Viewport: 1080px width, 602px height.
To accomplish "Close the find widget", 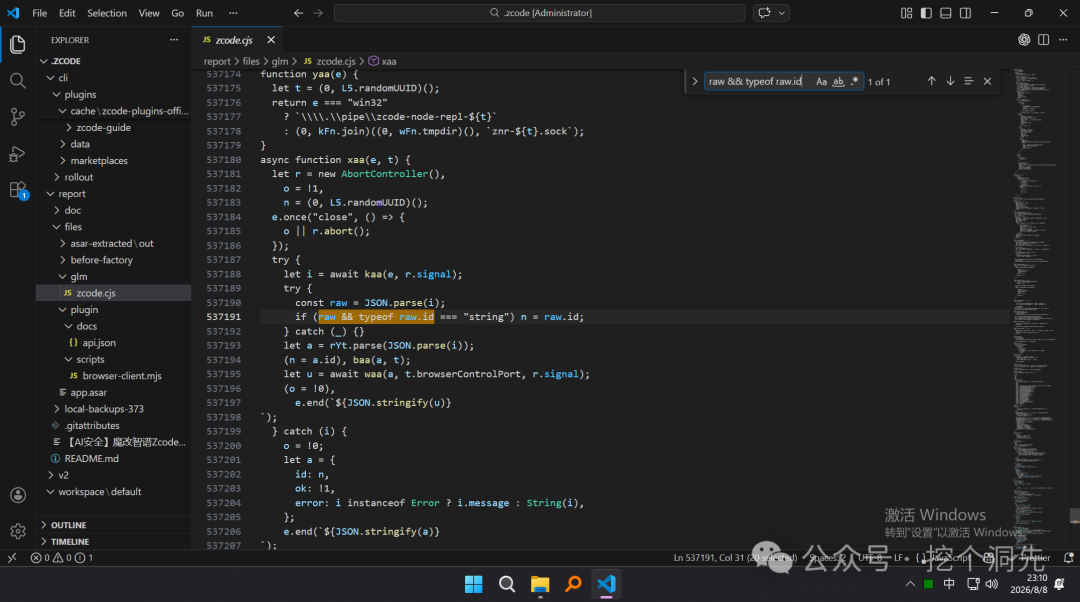I will 988,81.
